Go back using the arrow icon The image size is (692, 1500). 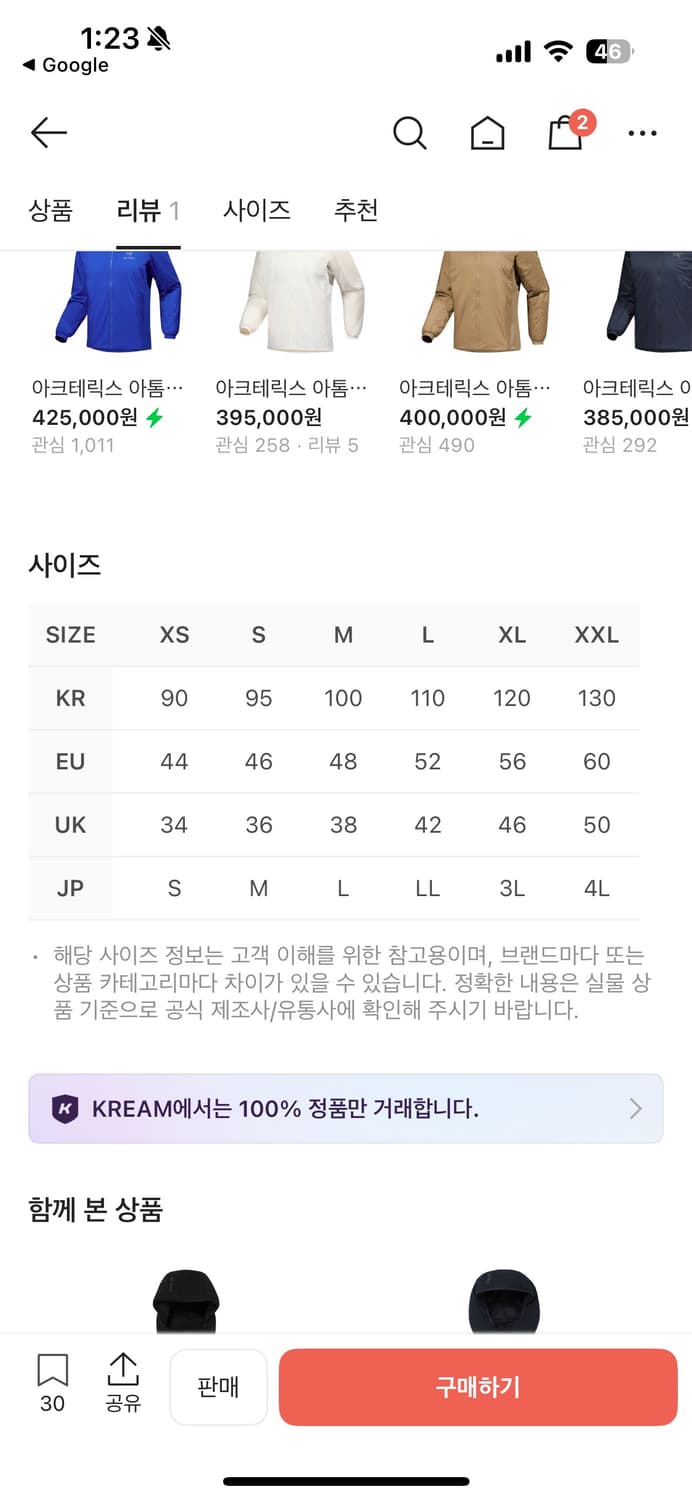click(x=48, y=132)
